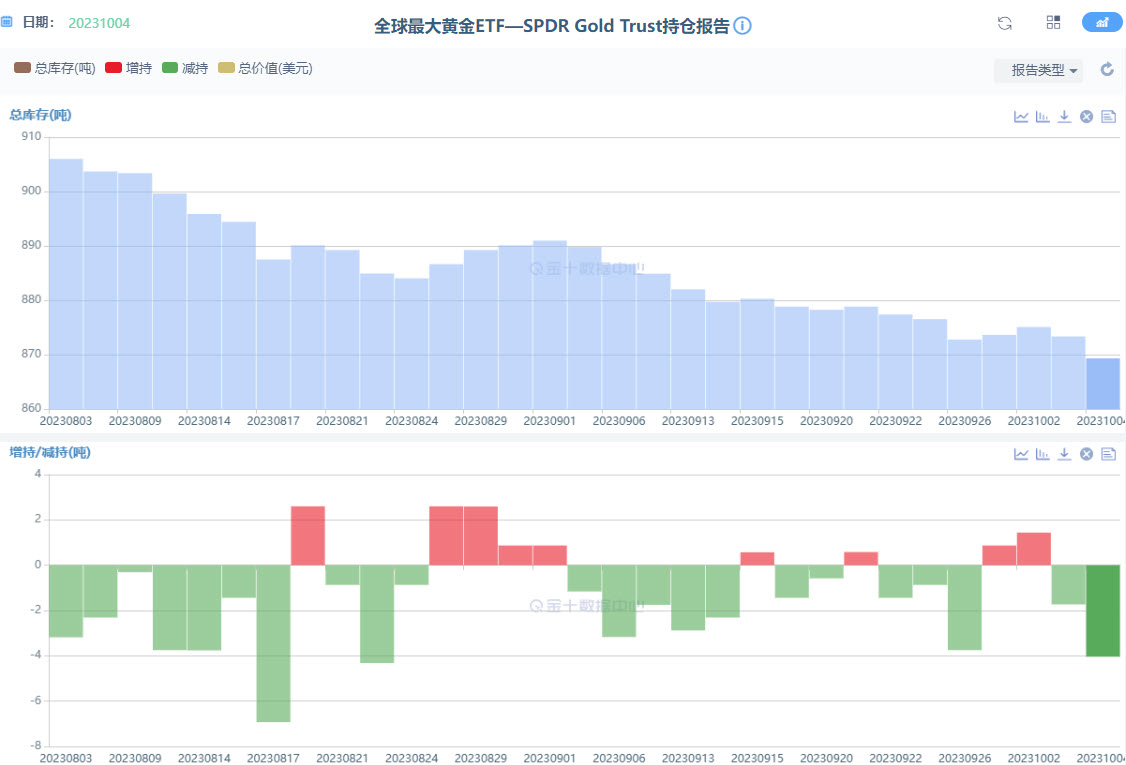
Task: Click the info icon next to the report title
Action: tap(741, 26)
